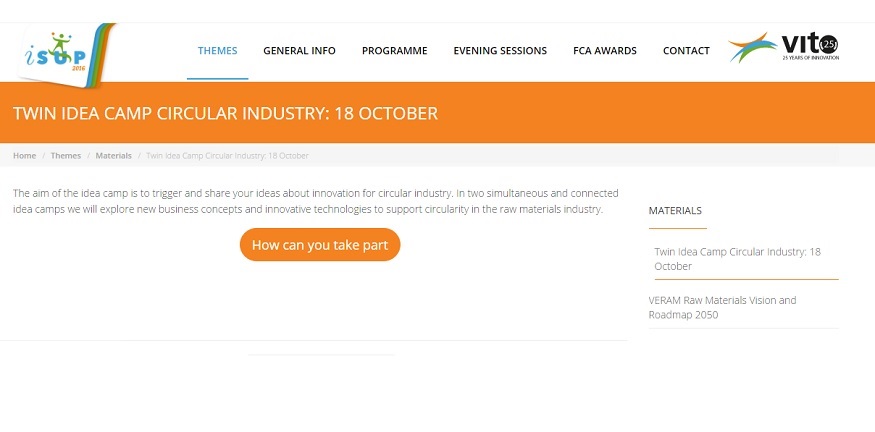875x432 pixels.
Task: Click the i-SUP 2016 logo
Action: pyautogui.click(x=66, y=55)
